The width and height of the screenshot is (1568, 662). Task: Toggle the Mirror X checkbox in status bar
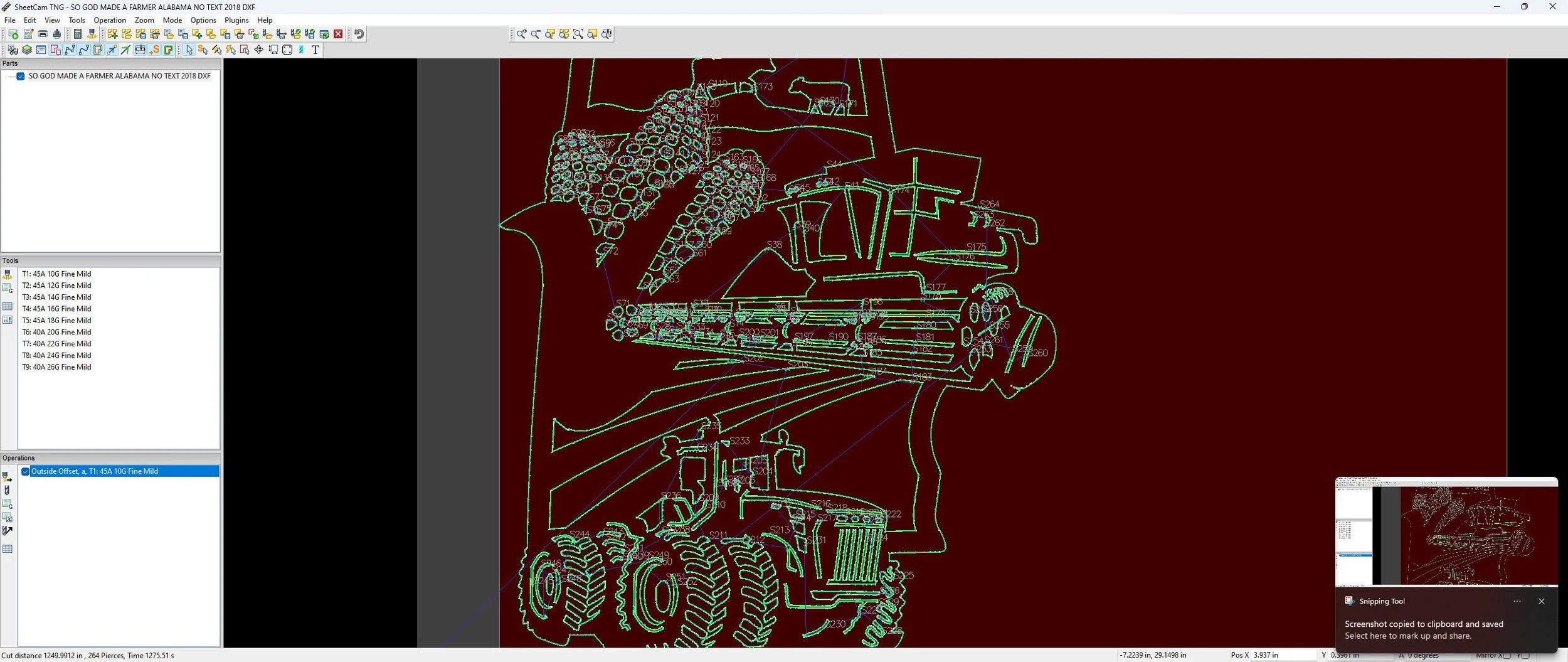(1507, 656)
